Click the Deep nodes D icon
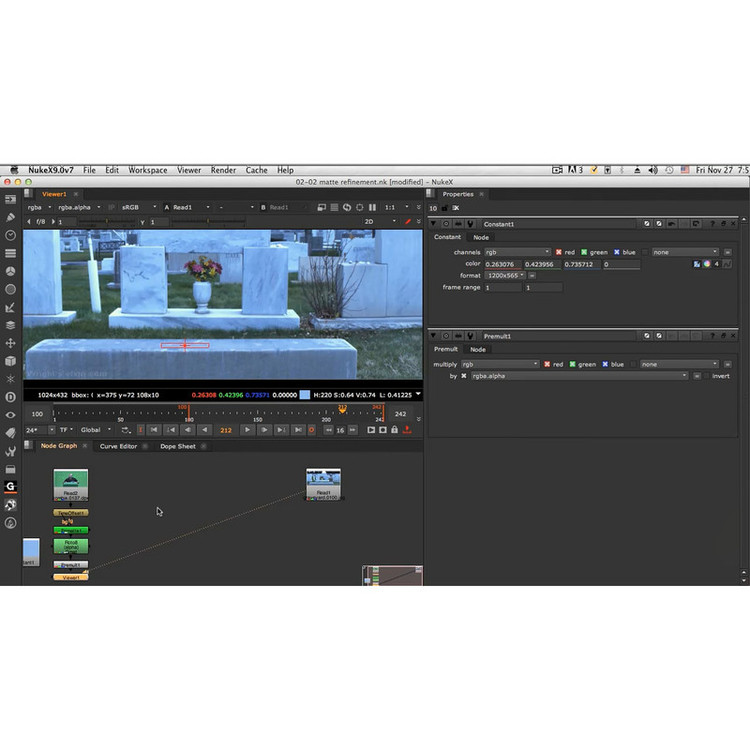Screen dimensions: 750x750 [10, 397]
